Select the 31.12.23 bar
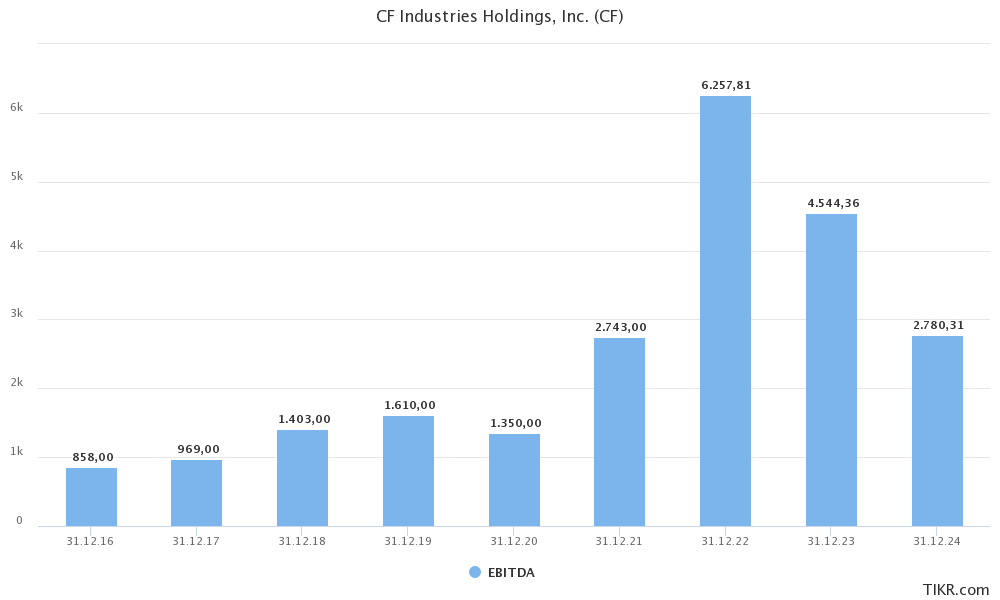 [831, 370]
